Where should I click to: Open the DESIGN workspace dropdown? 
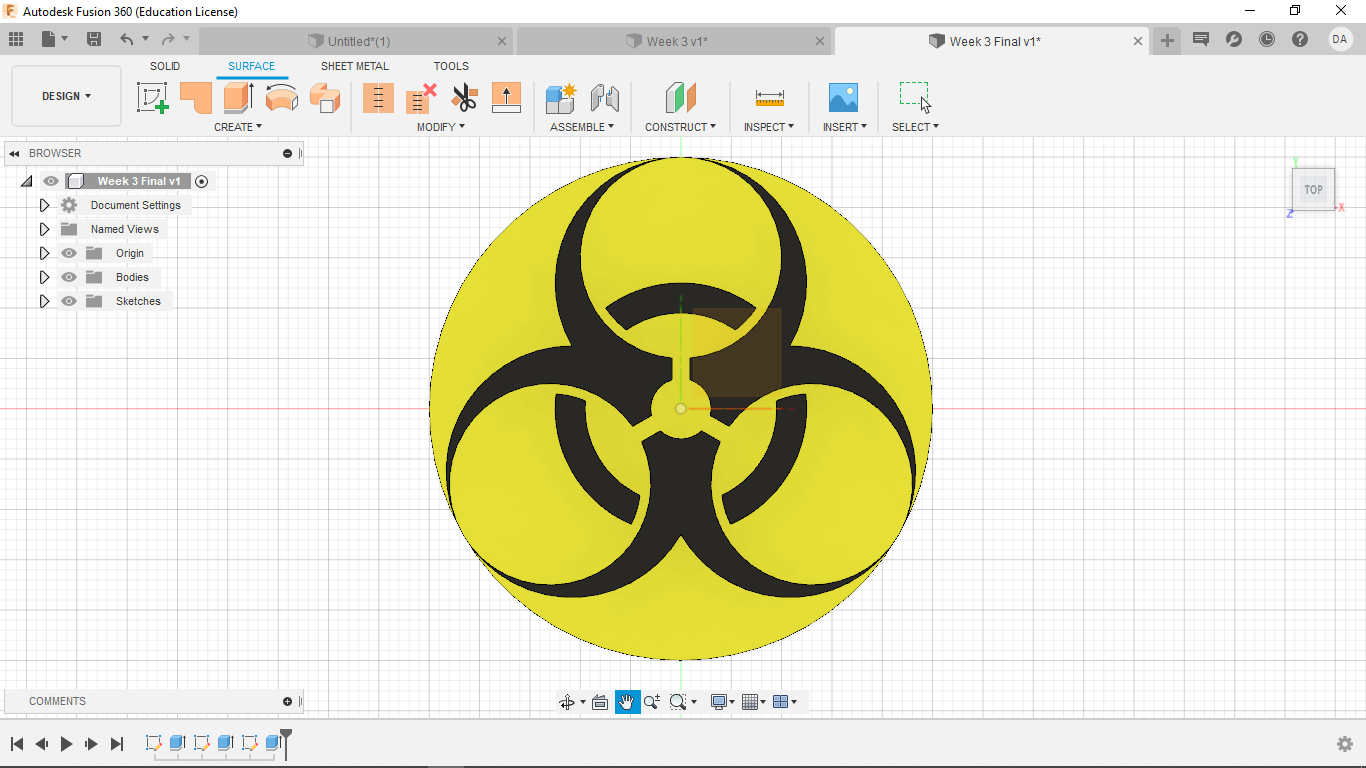pos(66,96)
